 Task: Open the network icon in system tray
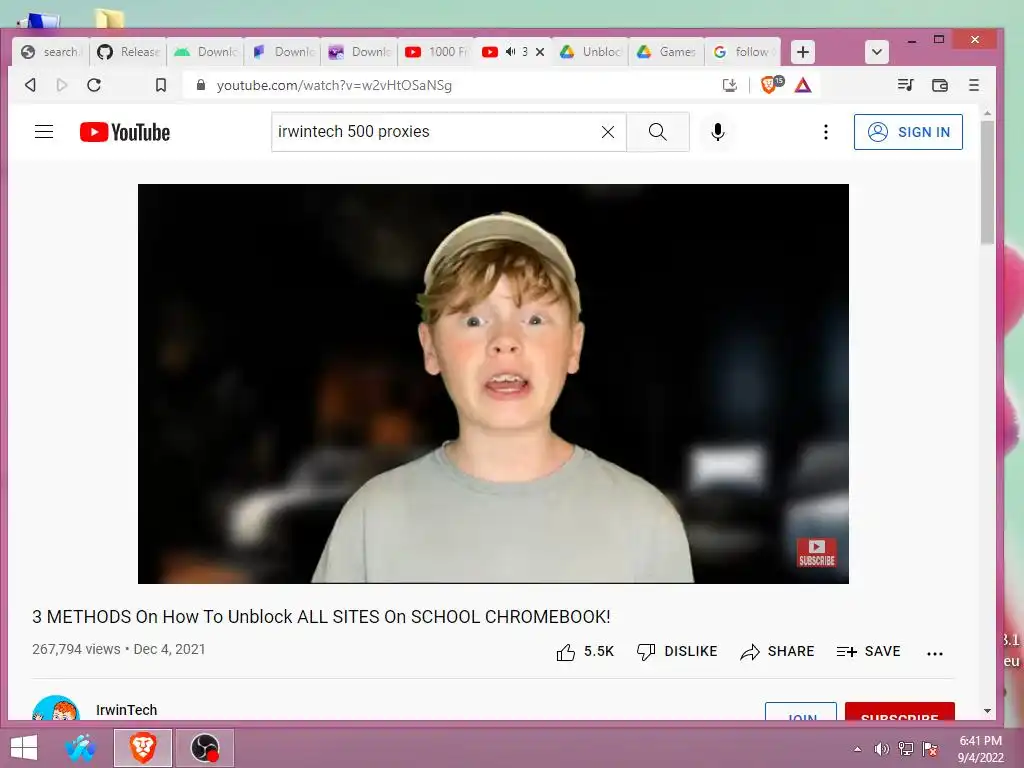point(906,749)
